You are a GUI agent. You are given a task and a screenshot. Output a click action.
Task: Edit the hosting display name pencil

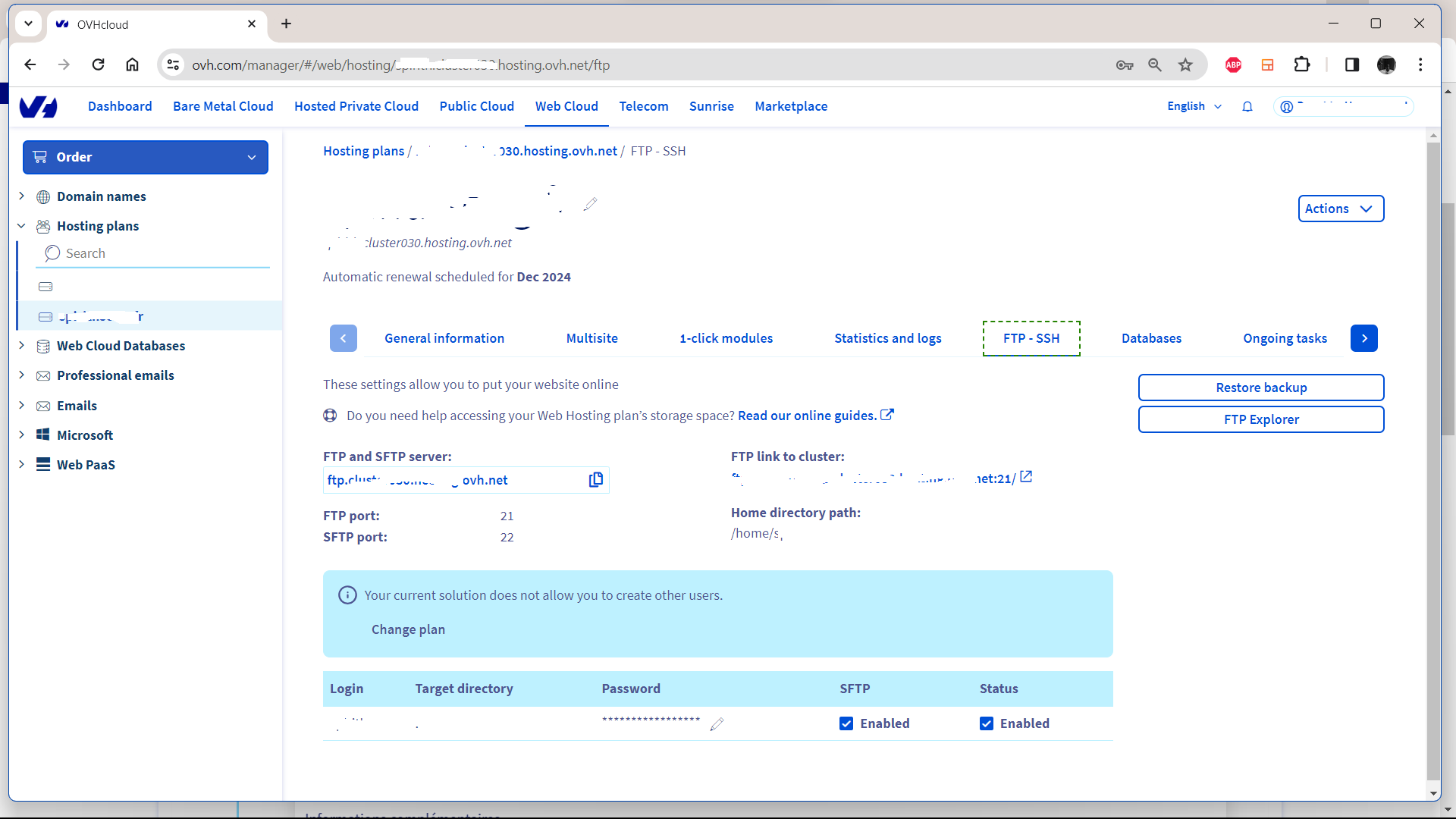591,203
